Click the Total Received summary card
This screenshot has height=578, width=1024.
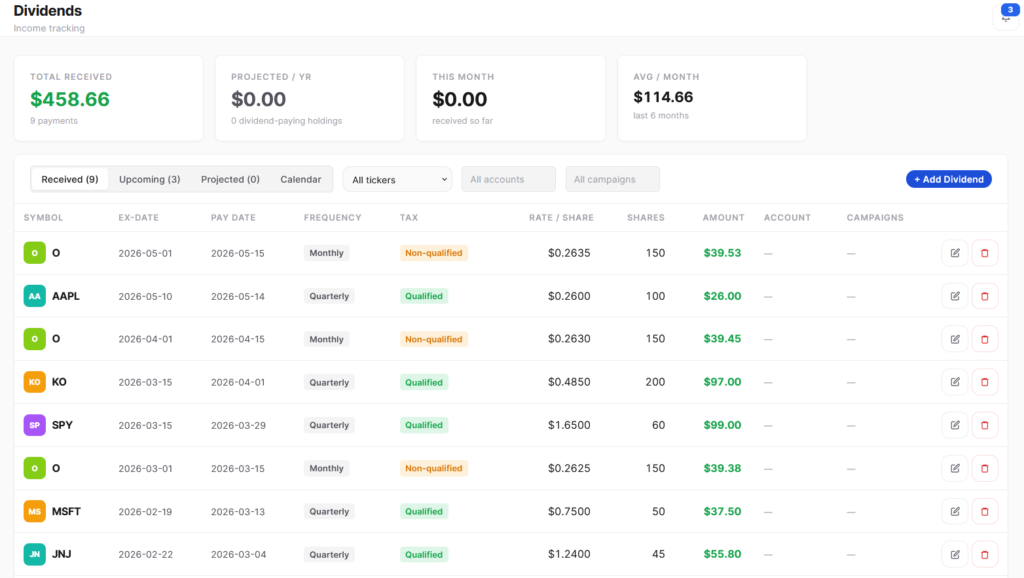pyautogui.click(x=108, y=98)
